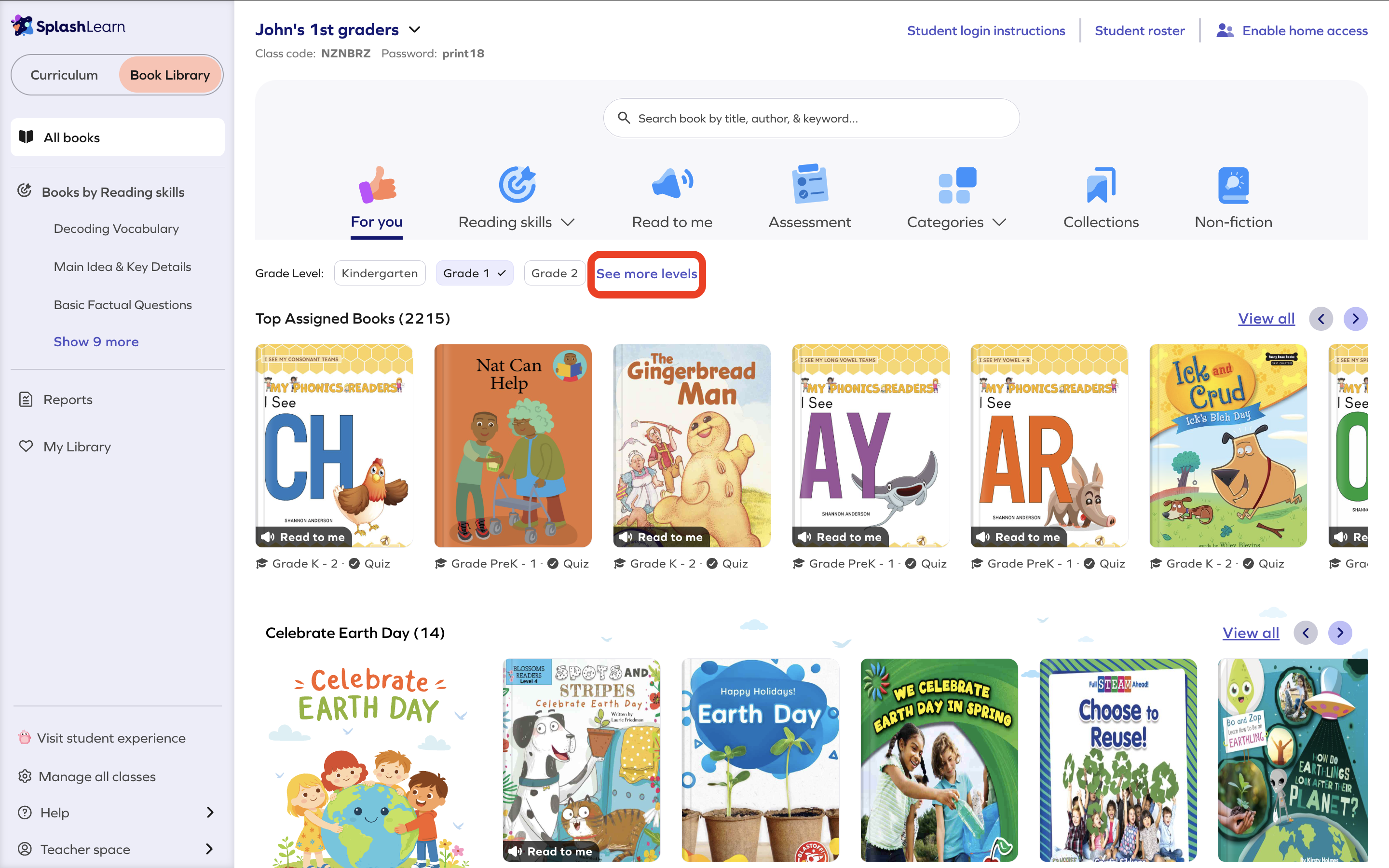Open the Assessment tab
This screenshot has width=1389, height=868.
[x=809, y=222]
